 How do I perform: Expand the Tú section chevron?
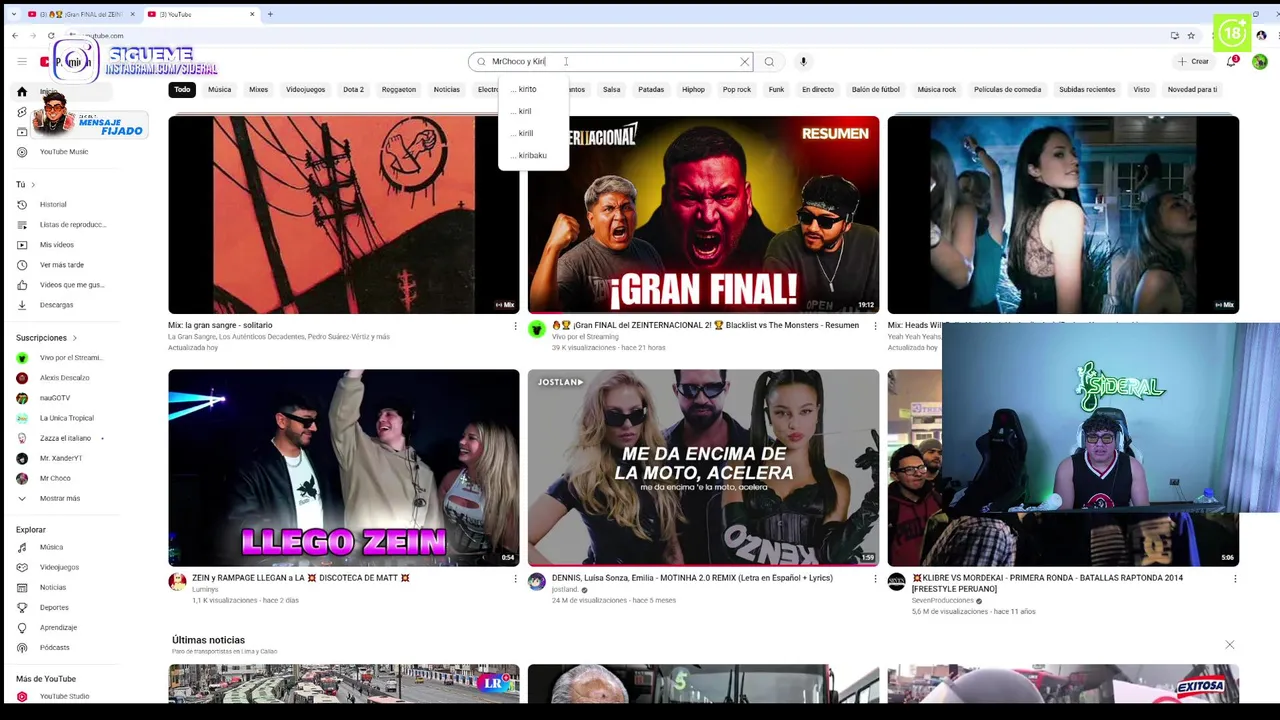[x=32, y=185]
